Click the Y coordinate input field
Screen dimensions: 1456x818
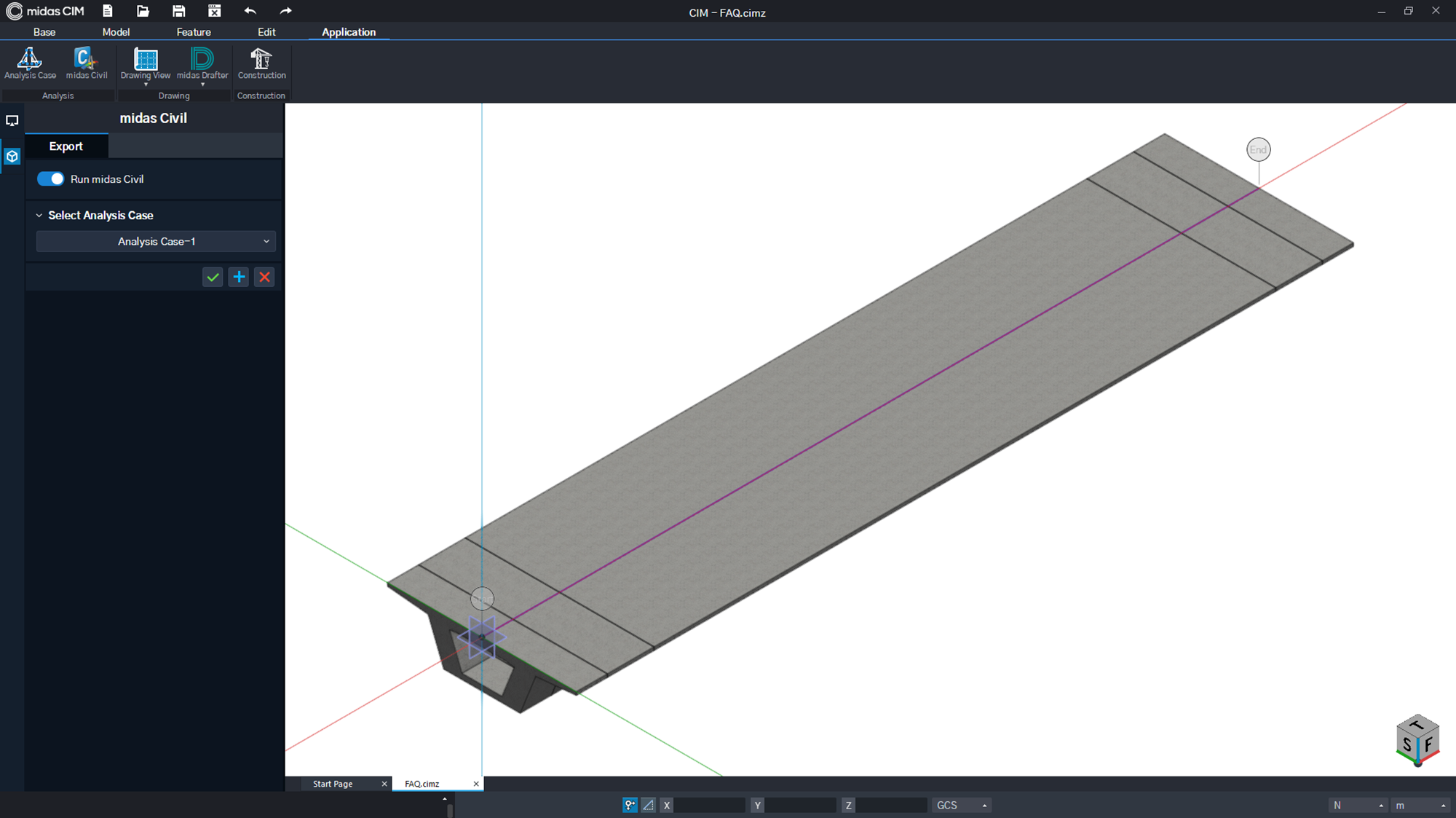[800, 805]
